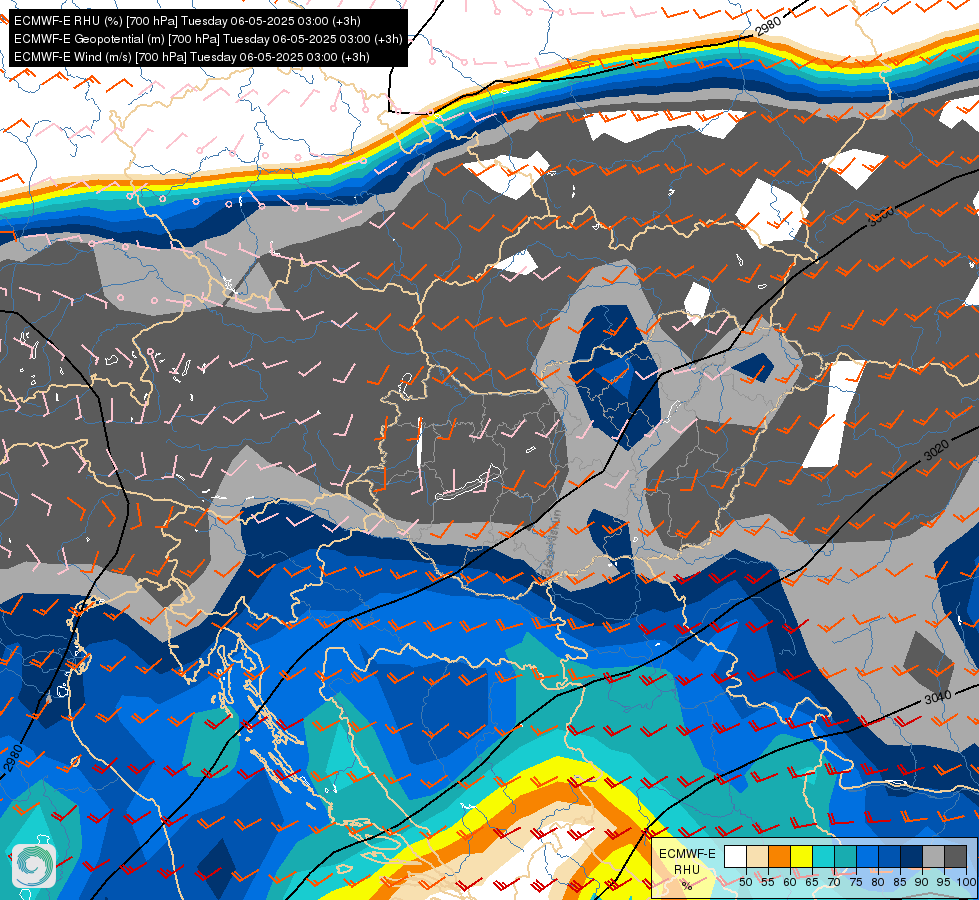Click the legend value 50
Image resolution: width=979 pixels, height=900 pixels.
[x=745, y=882]
